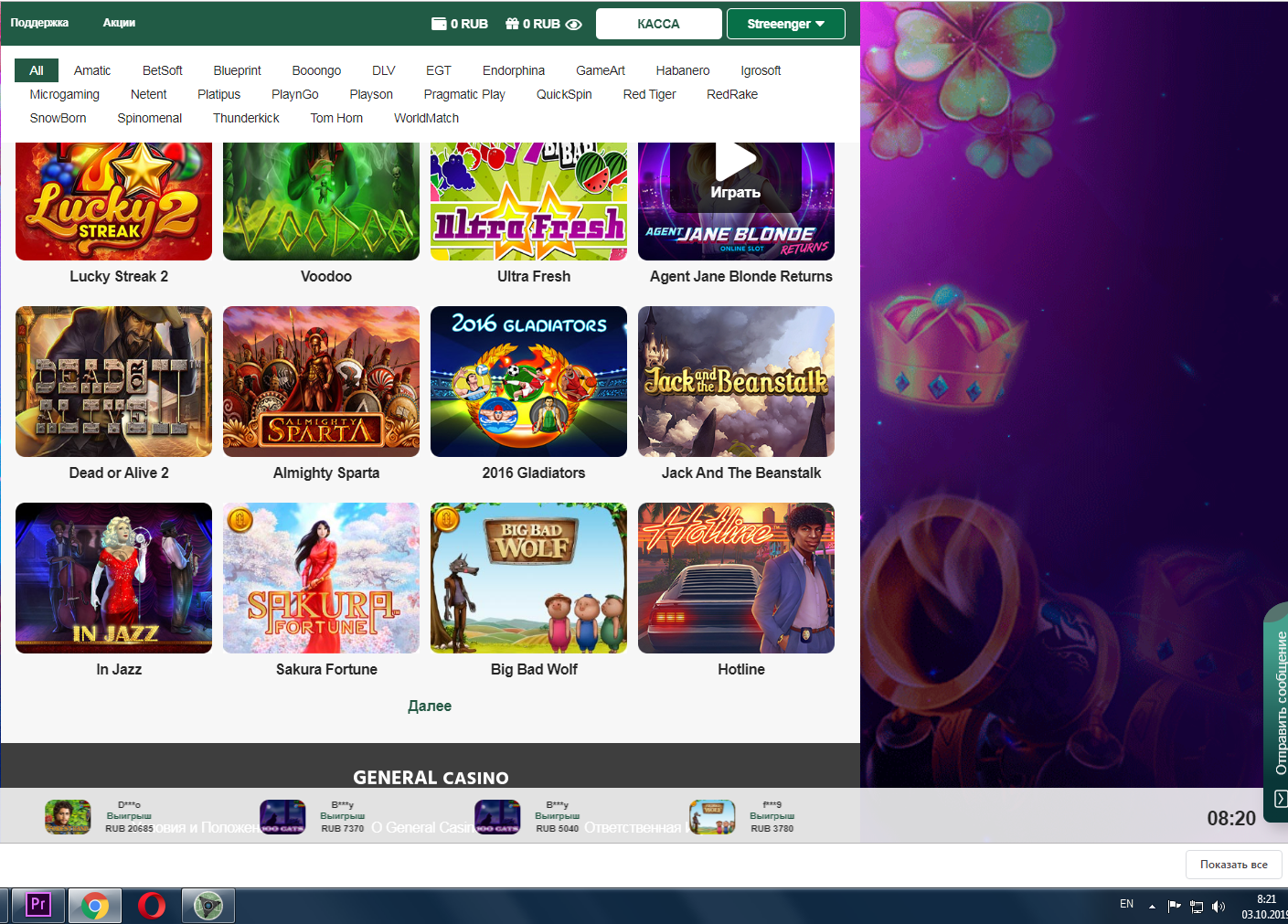Filter games by Platipus
This screenshot has width=1288, height=924.
click(x=219, y=94)
